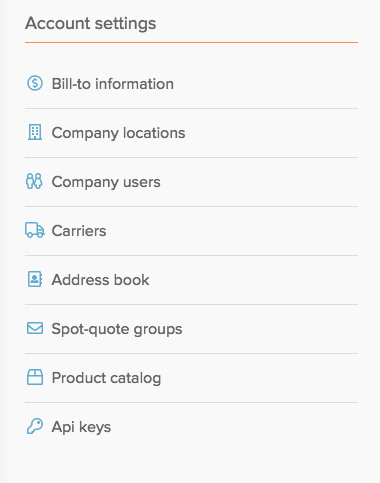Select the Carriers text link

click(79, 231)
